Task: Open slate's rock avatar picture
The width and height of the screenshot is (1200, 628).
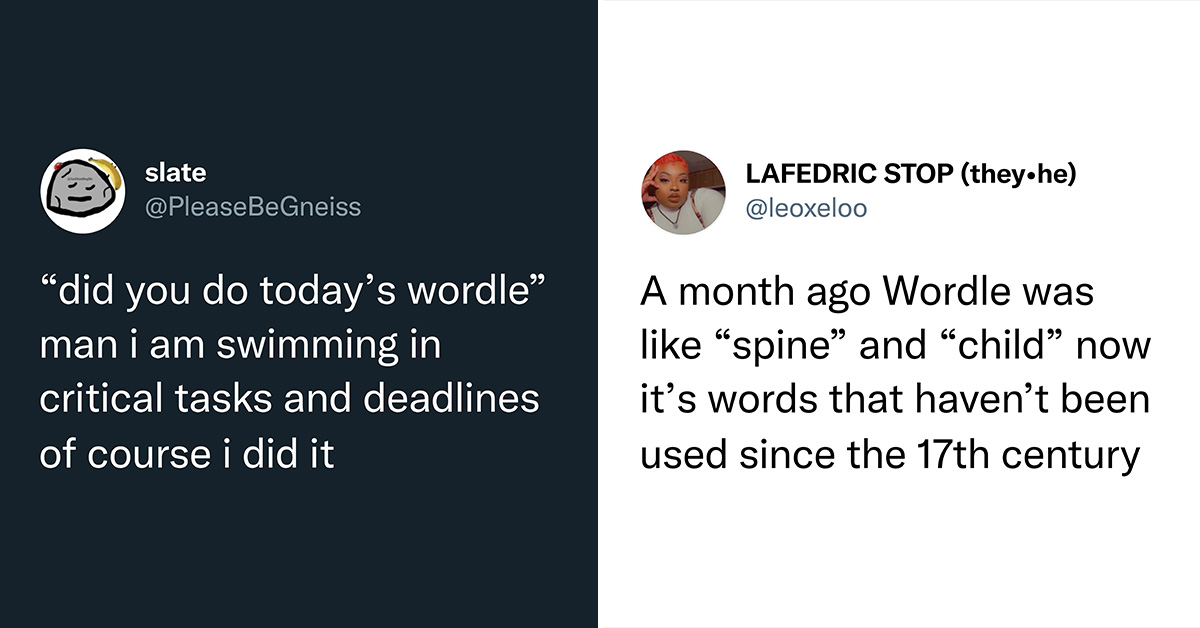Action: pos(82,192)
